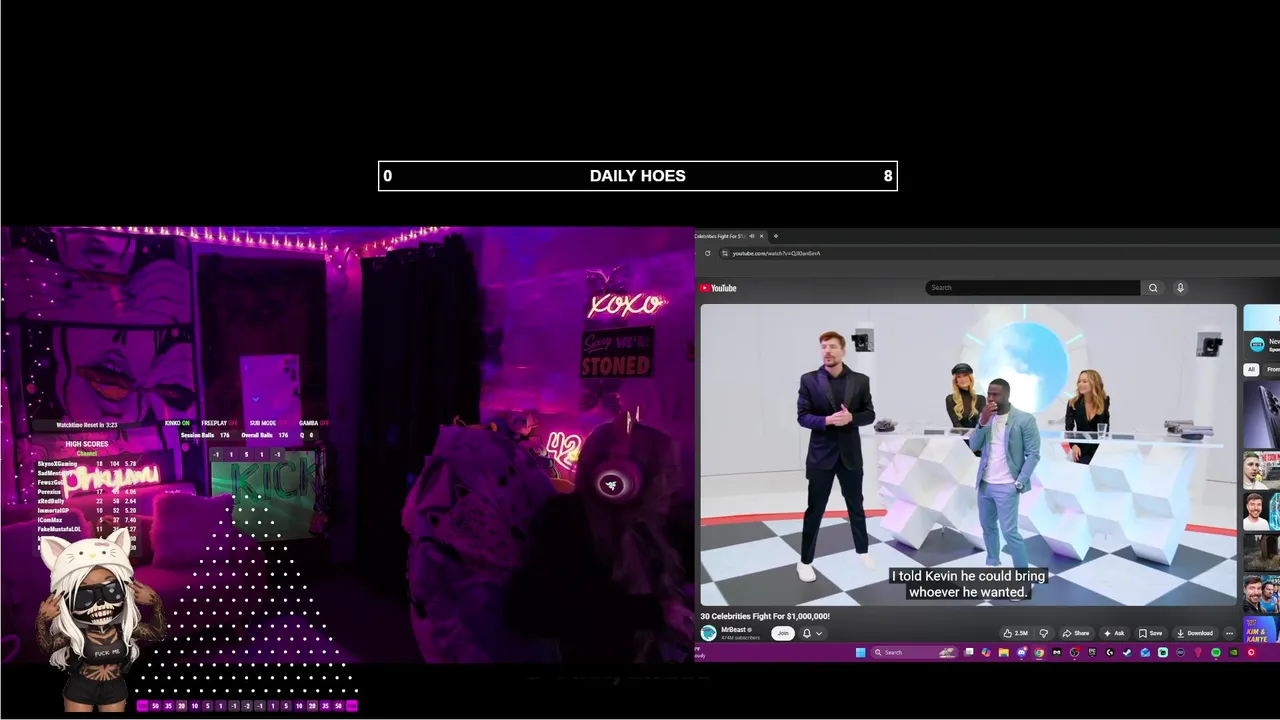This screenshot has width=1280, height=720.
Task: Focus the browser address bar URL
Action: point(776,253)
